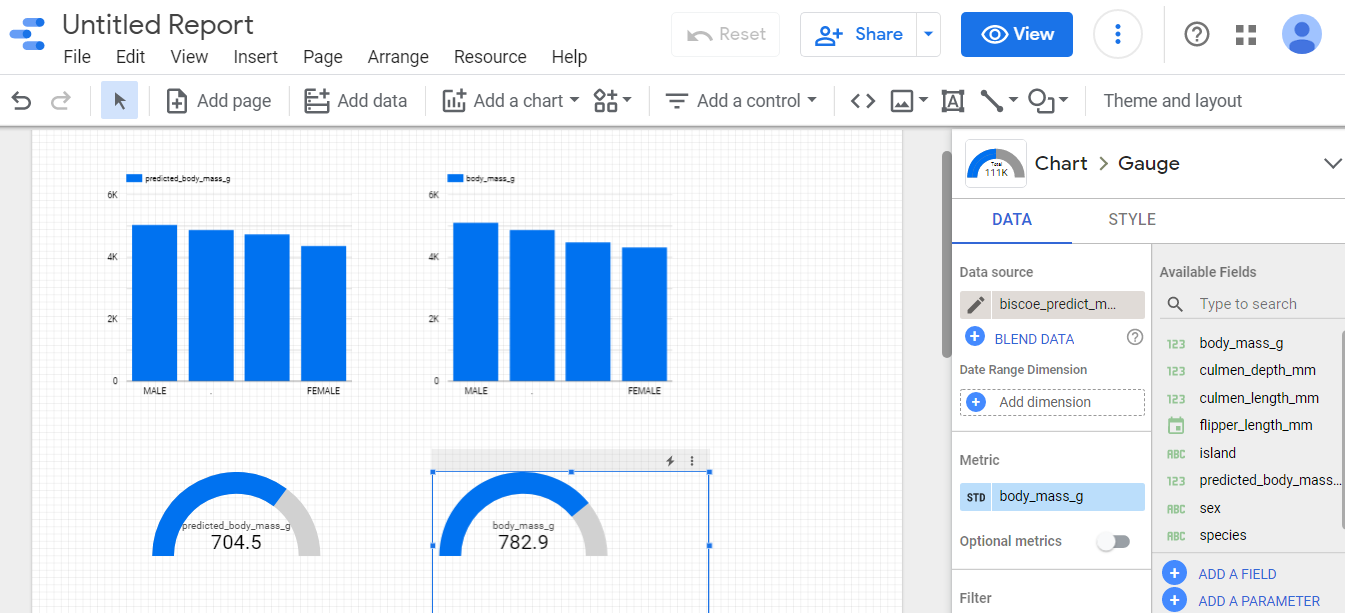
Task: Toggle the Optional metrics switch
Action: (x=1113, y=541)
